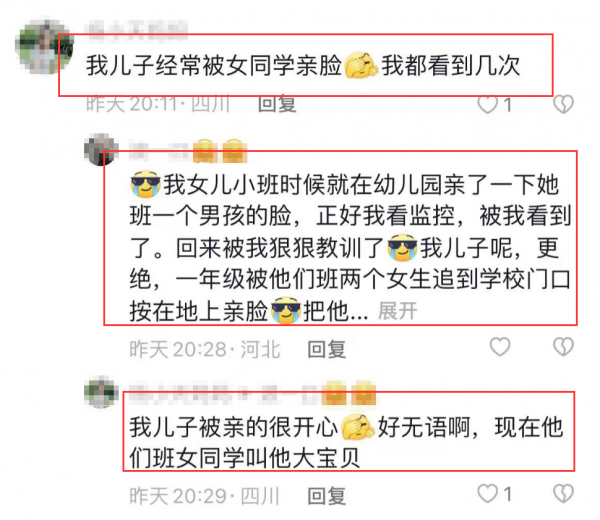Dislike the 20:29 reply with broken heart
The width and height of the screenshot is (600, 520).
563,493
